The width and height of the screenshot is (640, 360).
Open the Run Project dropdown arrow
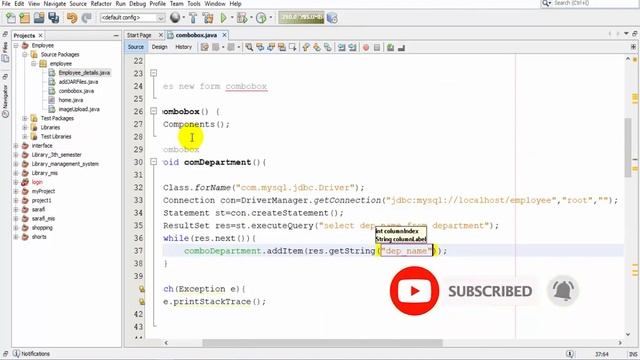[232, 18]
